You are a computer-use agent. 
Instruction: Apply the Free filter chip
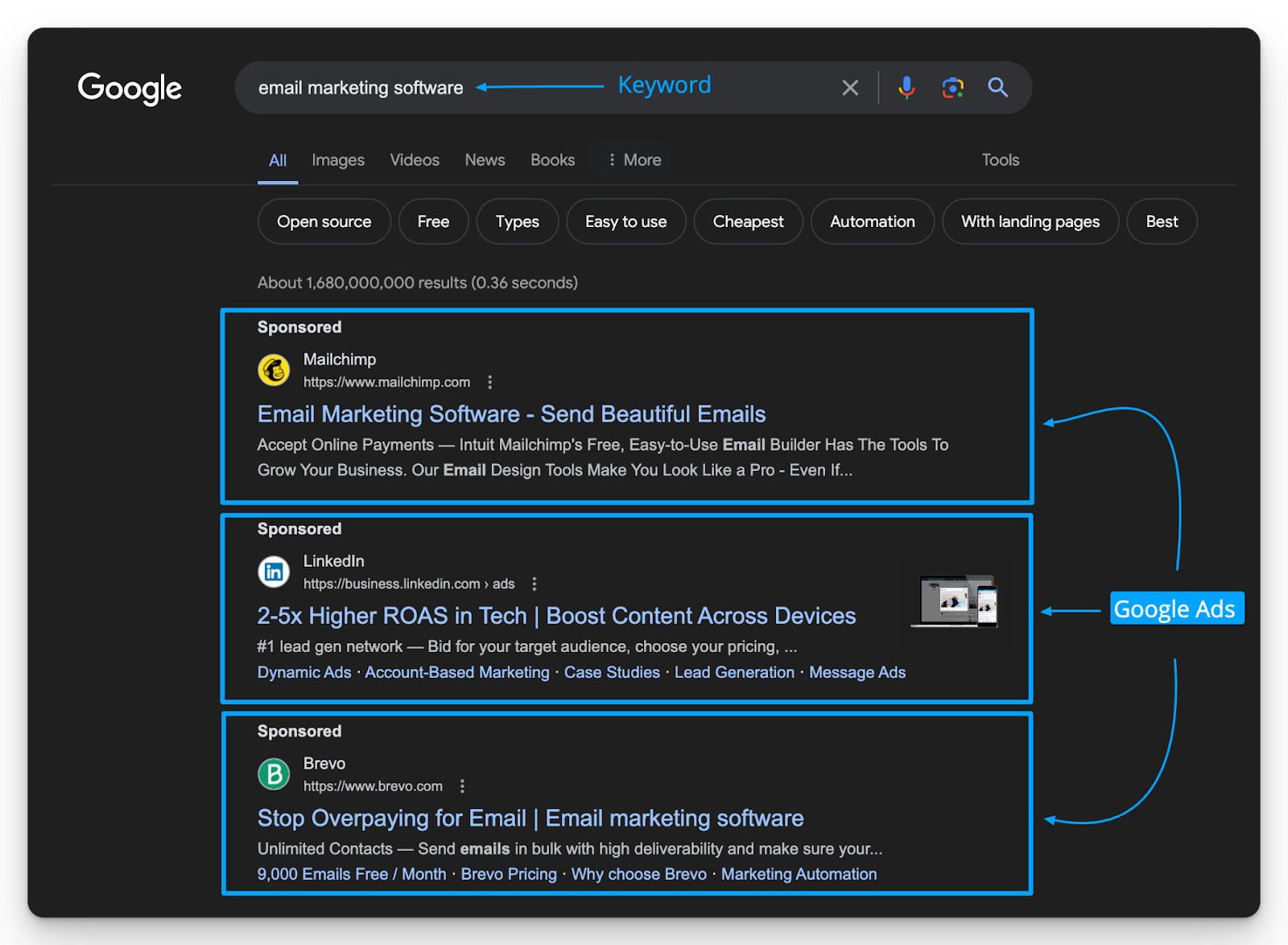pos(433,221)
